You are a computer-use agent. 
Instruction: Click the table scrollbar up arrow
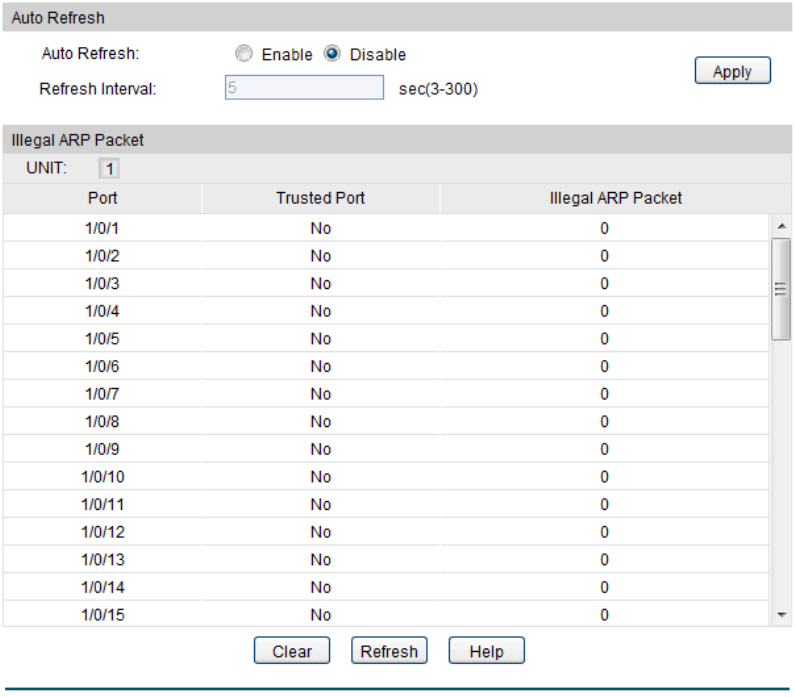[x=781, y=226]
